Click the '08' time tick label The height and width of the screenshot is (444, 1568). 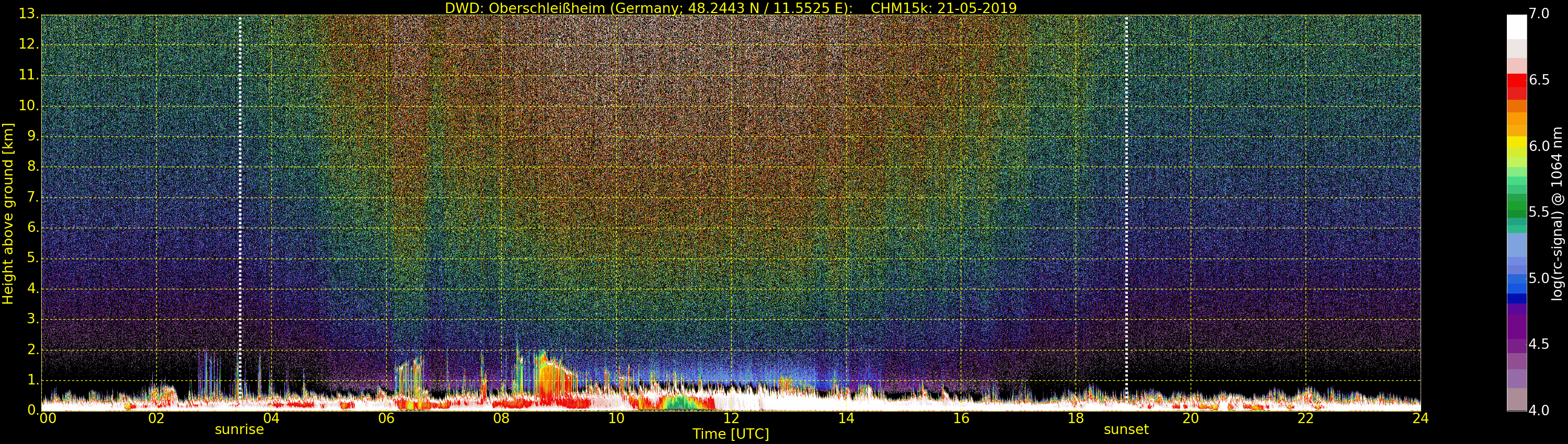click(x=501, y=418)
